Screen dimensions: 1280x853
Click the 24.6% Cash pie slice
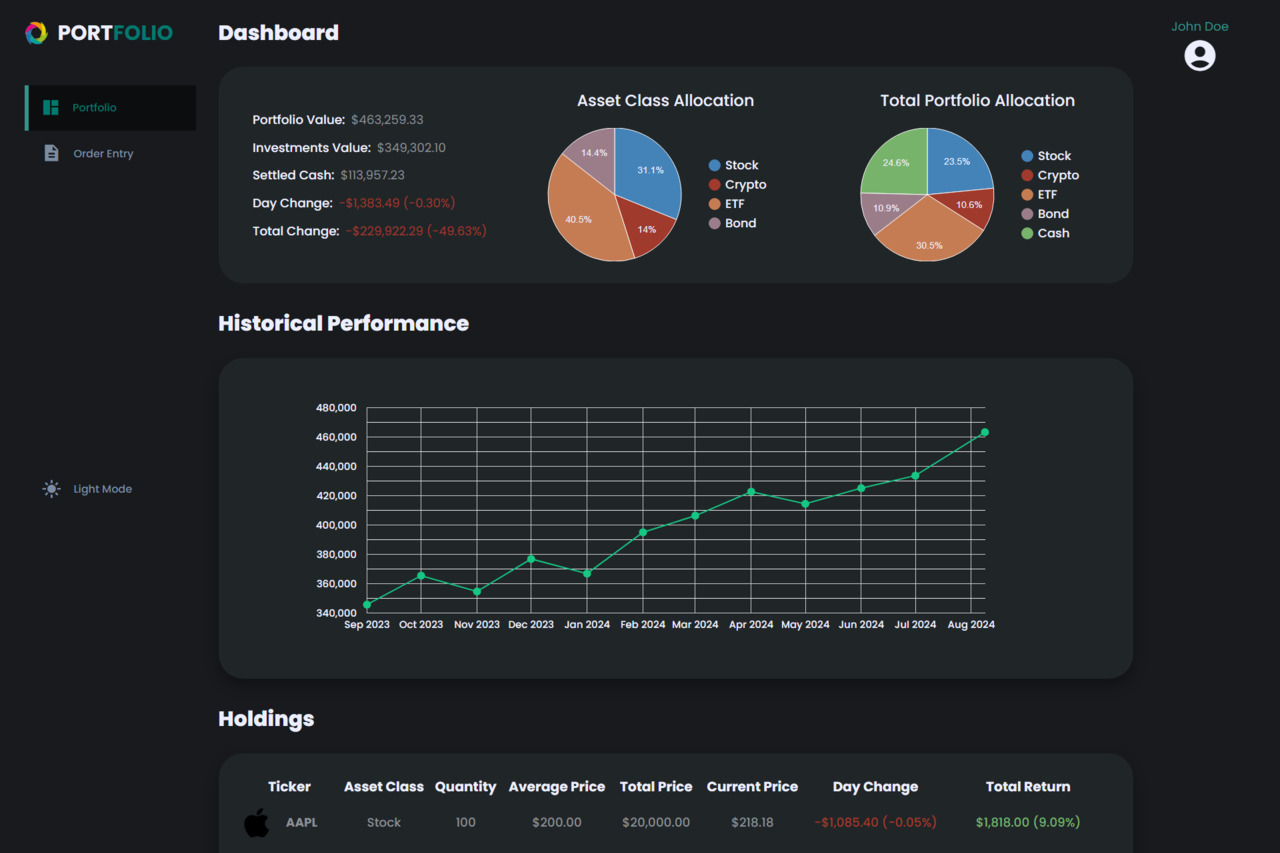coord(894,162)
